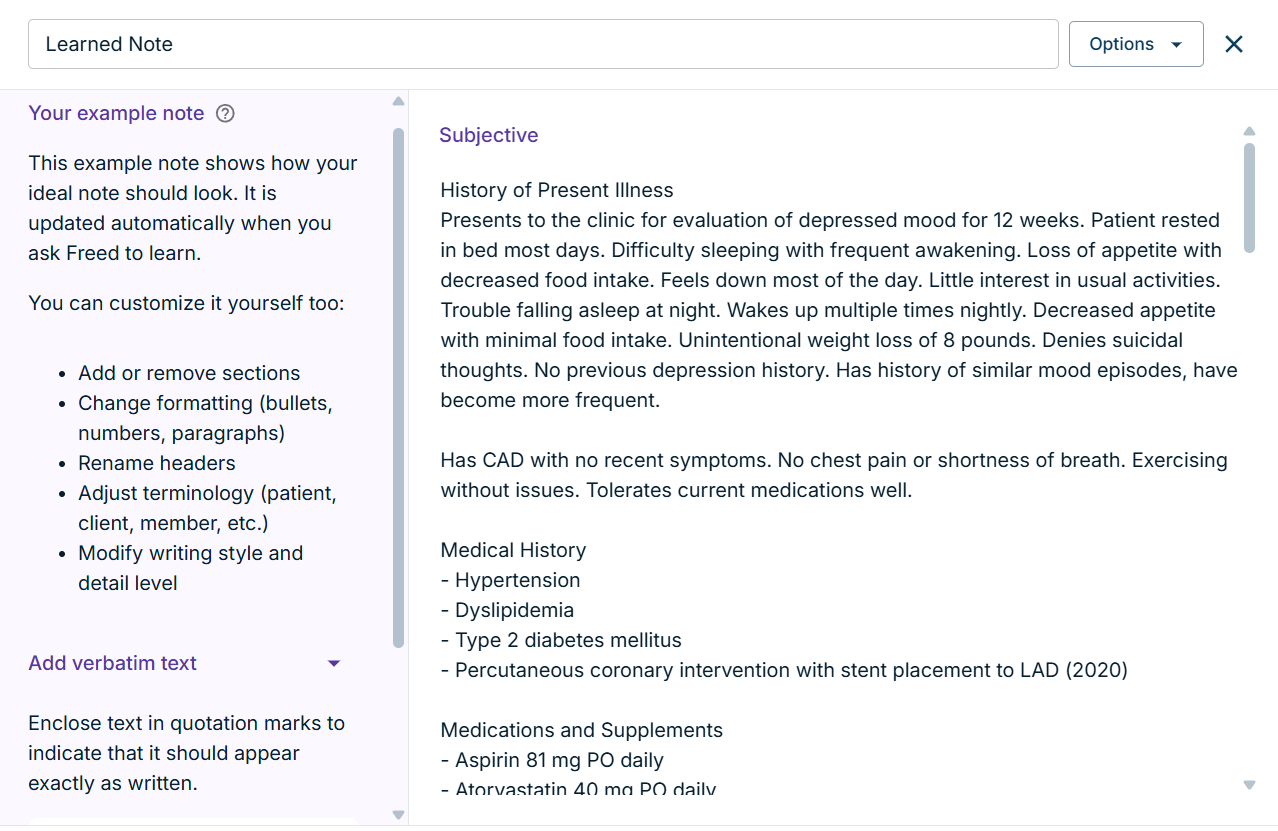Click the "History of Present Illness" heading

coord(556,189)
